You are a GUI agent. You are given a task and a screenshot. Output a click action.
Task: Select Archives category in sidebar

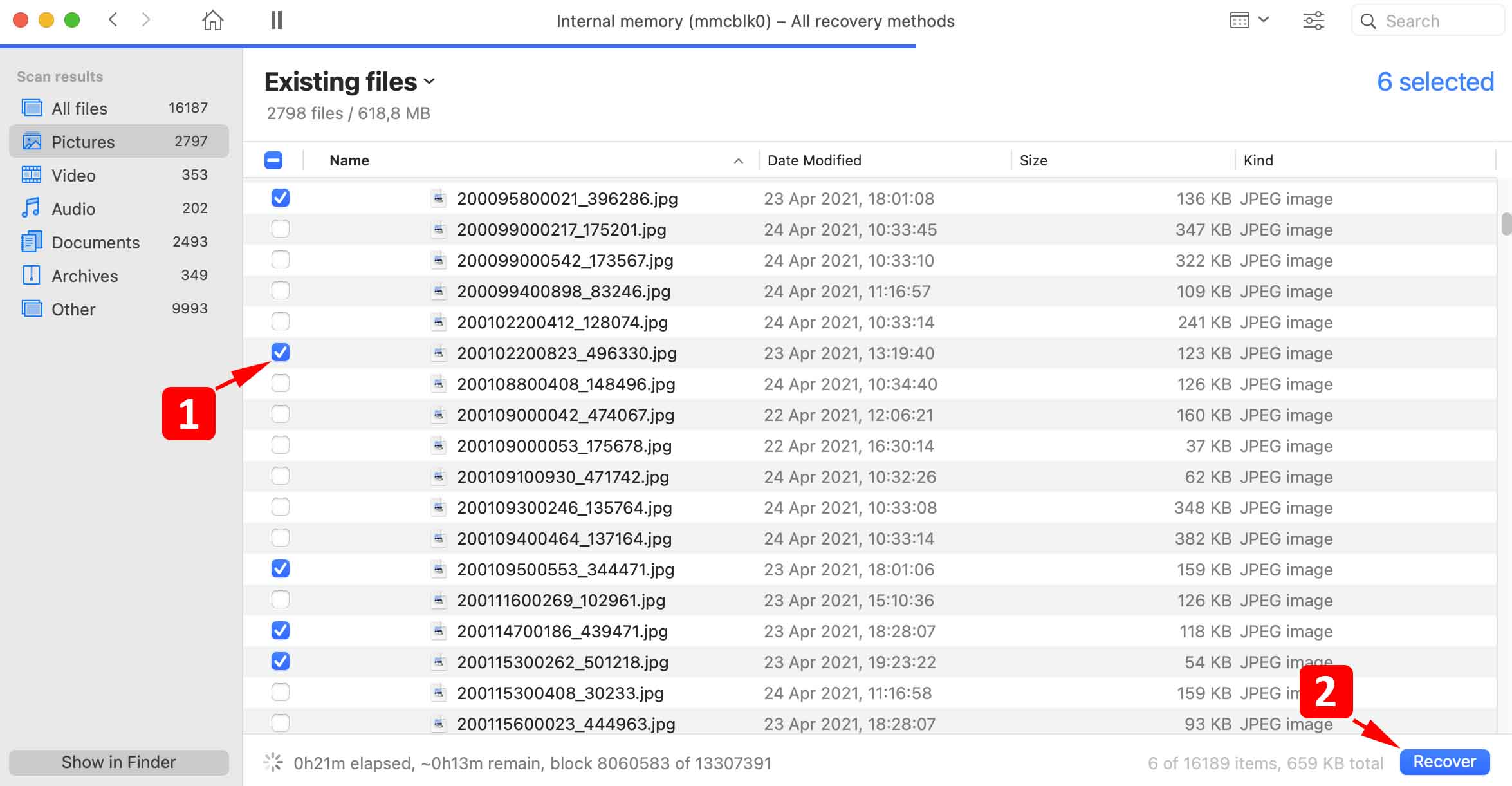(119, 276)
